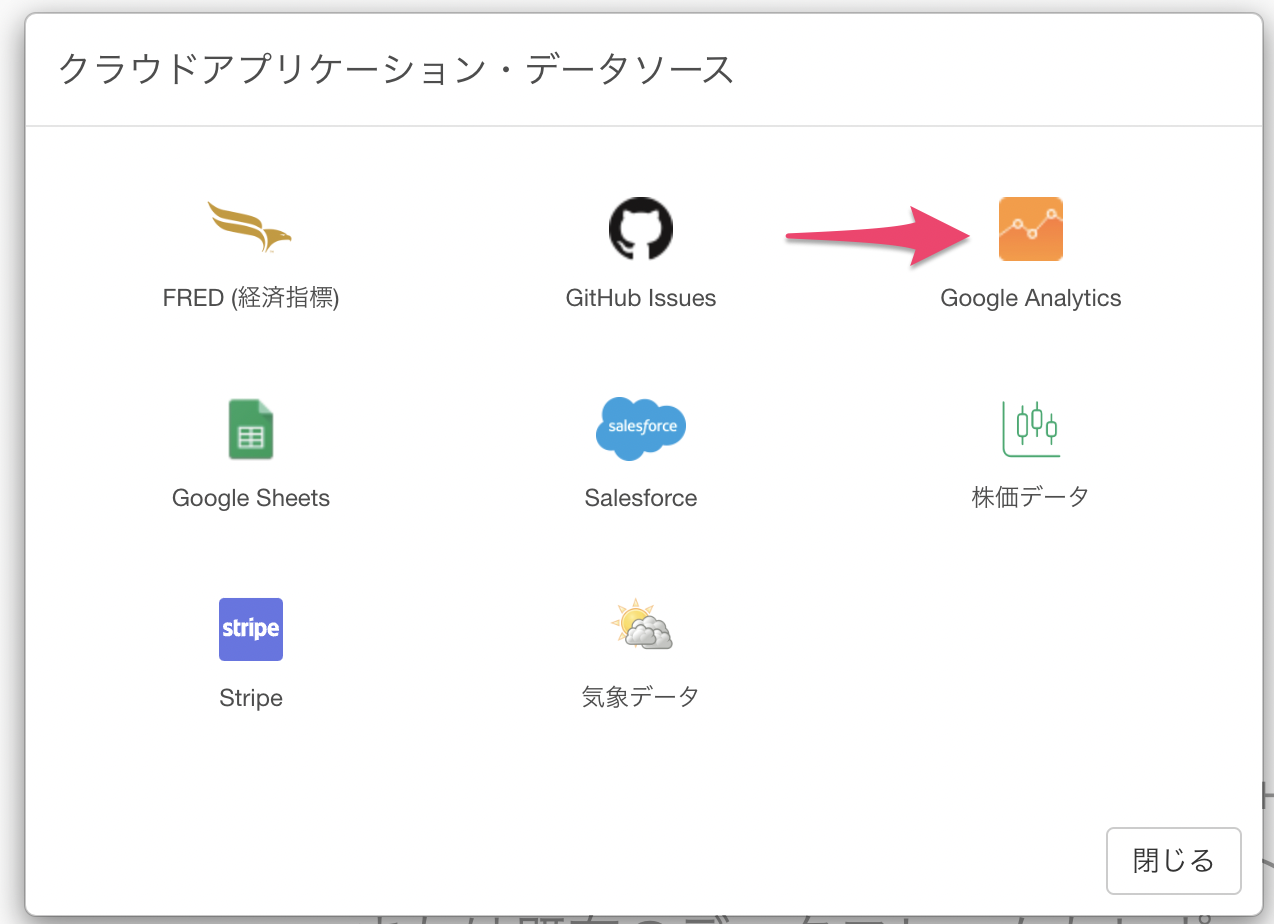Click the Google Analytics label
The height and width of the screenshot is (924, 1274).
[1031, 298]
